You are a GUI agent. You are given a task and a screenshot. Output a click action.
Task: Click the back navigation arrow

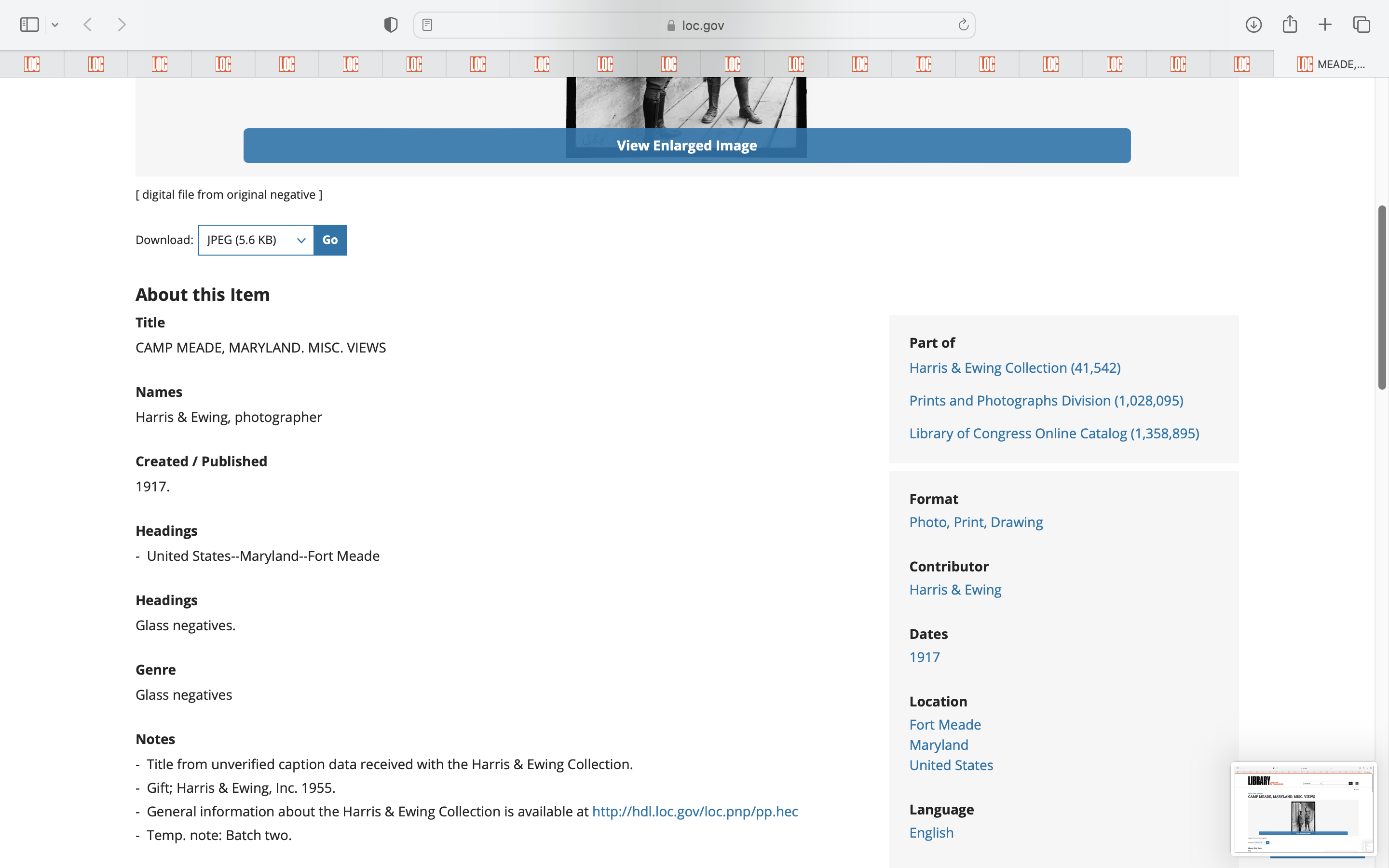[88, 25]
